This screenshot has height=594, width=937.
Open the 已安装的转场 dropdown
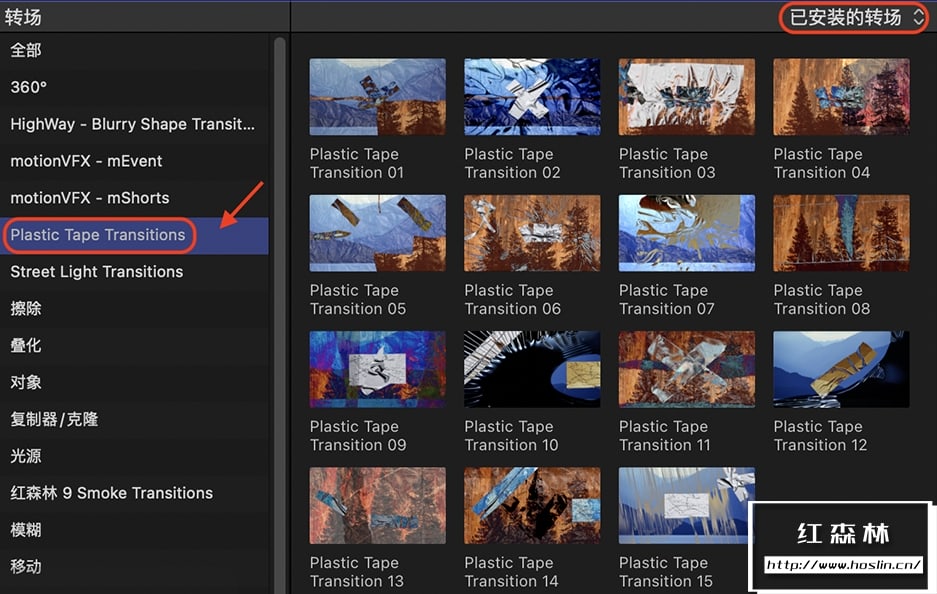(856, 17)
